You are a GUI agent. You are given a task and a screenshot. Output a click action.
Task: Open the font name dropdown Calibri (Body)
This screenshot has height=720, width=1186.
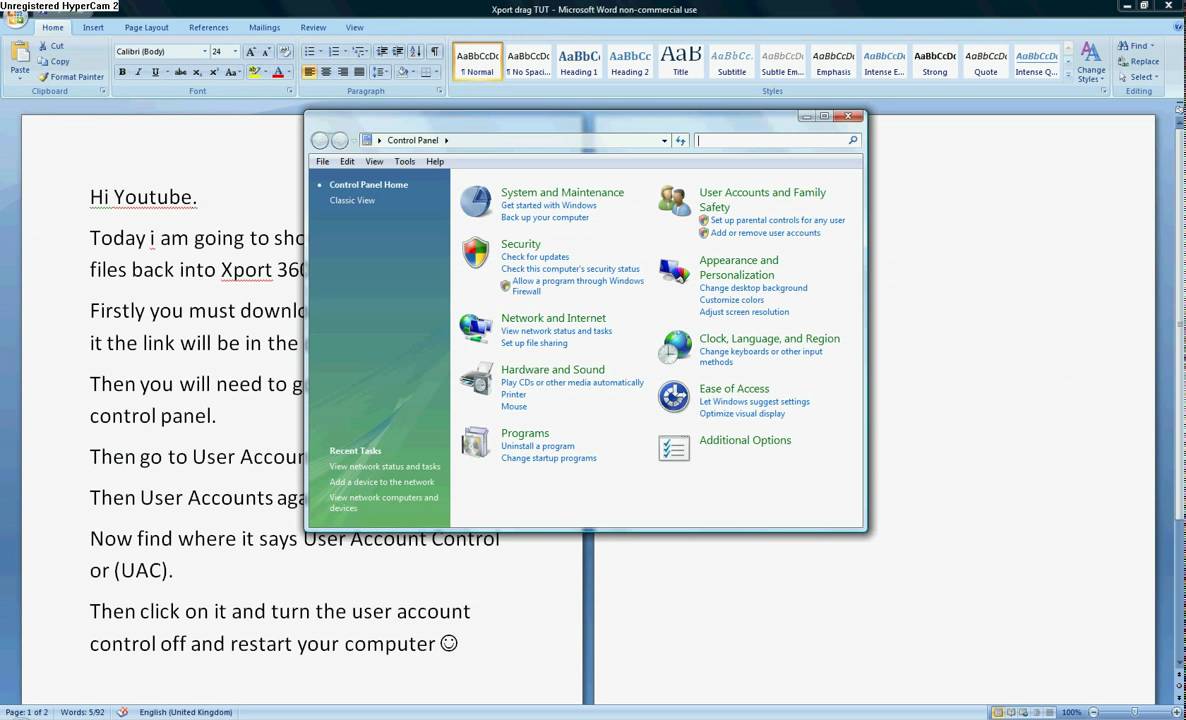(x=204, y=51)
